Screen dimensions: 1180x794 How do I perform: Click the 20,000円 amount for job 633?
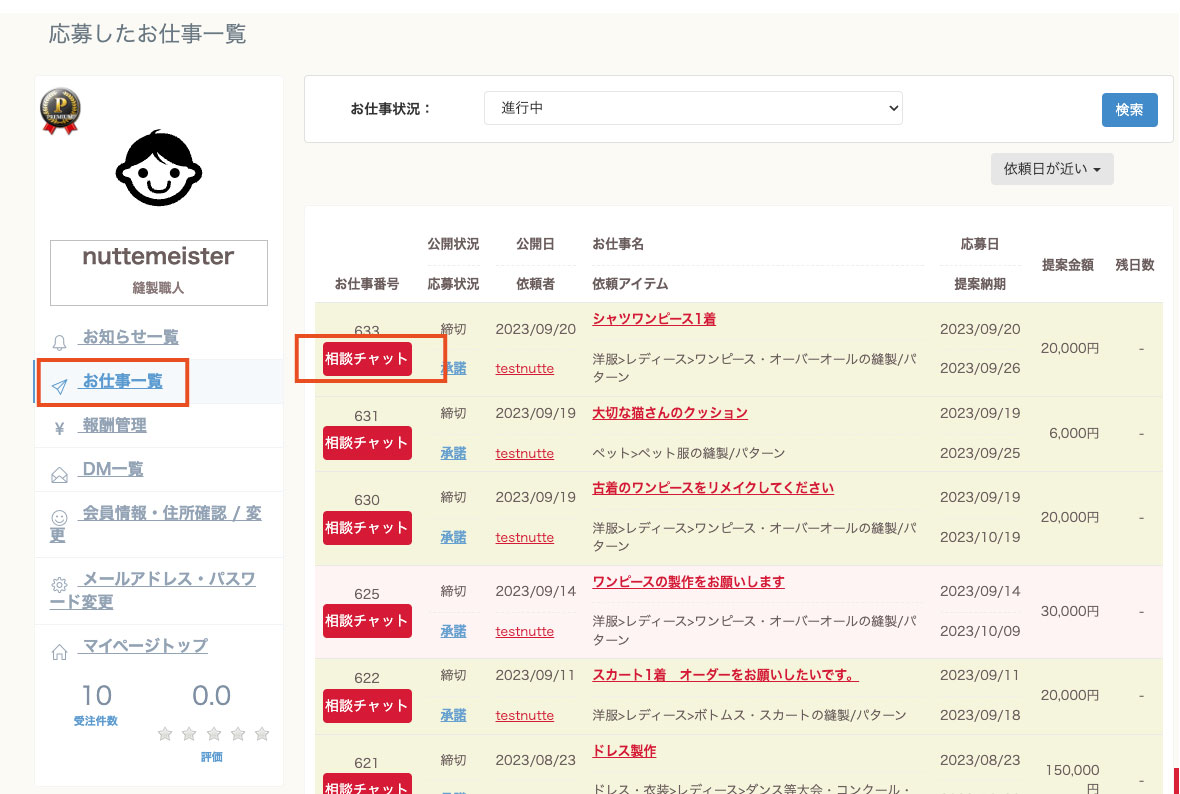(1069, 348)
